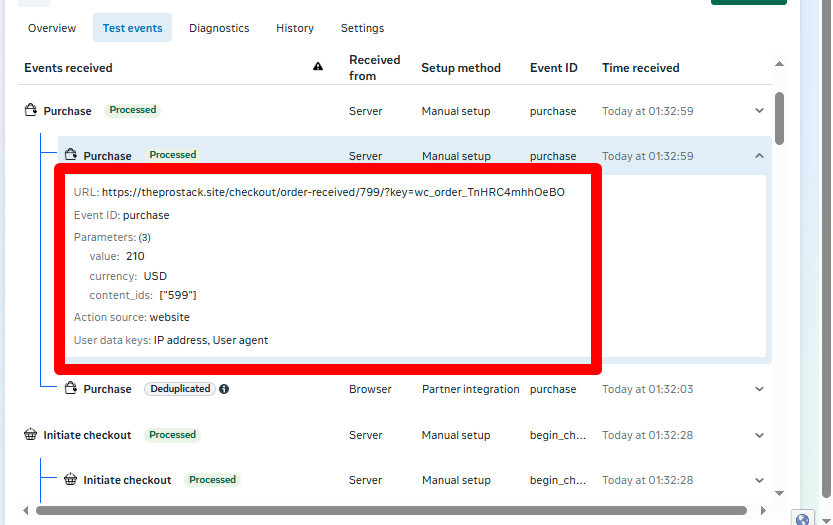Open the Overview tab
Viewport: 833px width, 525px height.
point(52,28)
